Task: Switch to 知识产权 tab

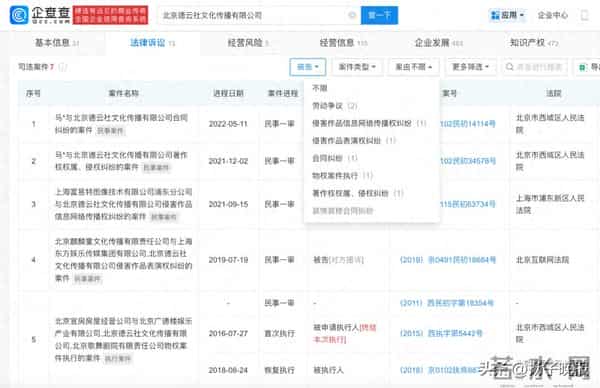Action: click(x=534, y=43)
